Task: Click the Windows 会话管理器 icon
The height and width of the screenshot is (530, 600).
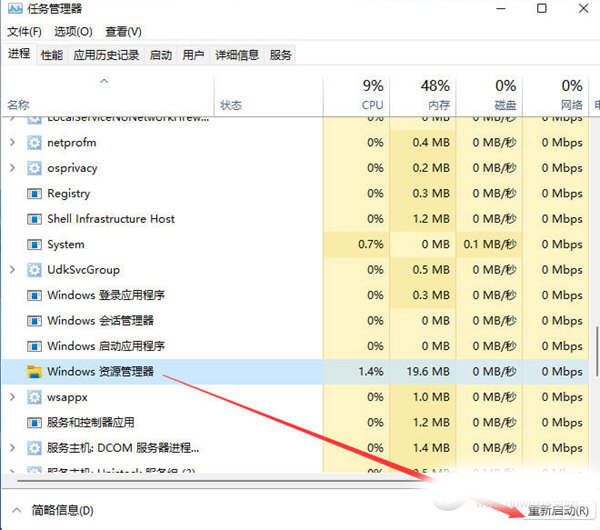Action: (x=34, y=321)
